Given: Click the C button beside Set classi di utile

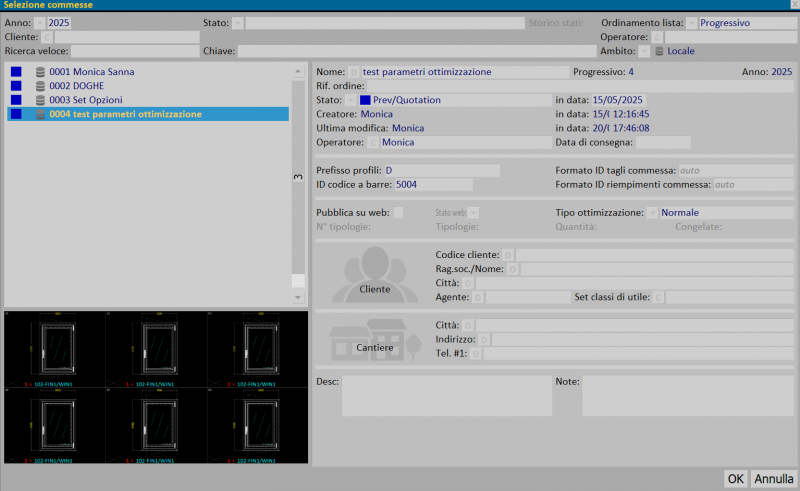Looking at the screenshot, I should pos(659,297).
